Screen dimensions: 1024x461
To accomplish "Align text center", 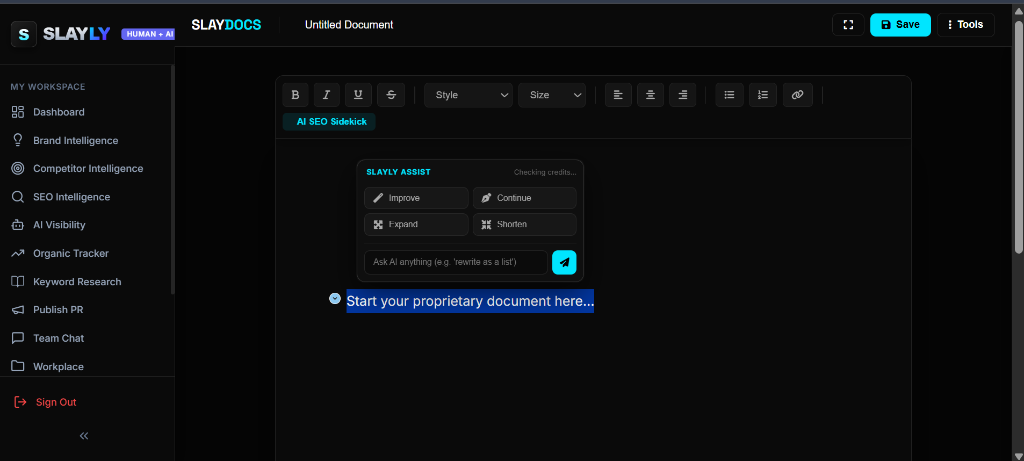I will tap(650, 95).
